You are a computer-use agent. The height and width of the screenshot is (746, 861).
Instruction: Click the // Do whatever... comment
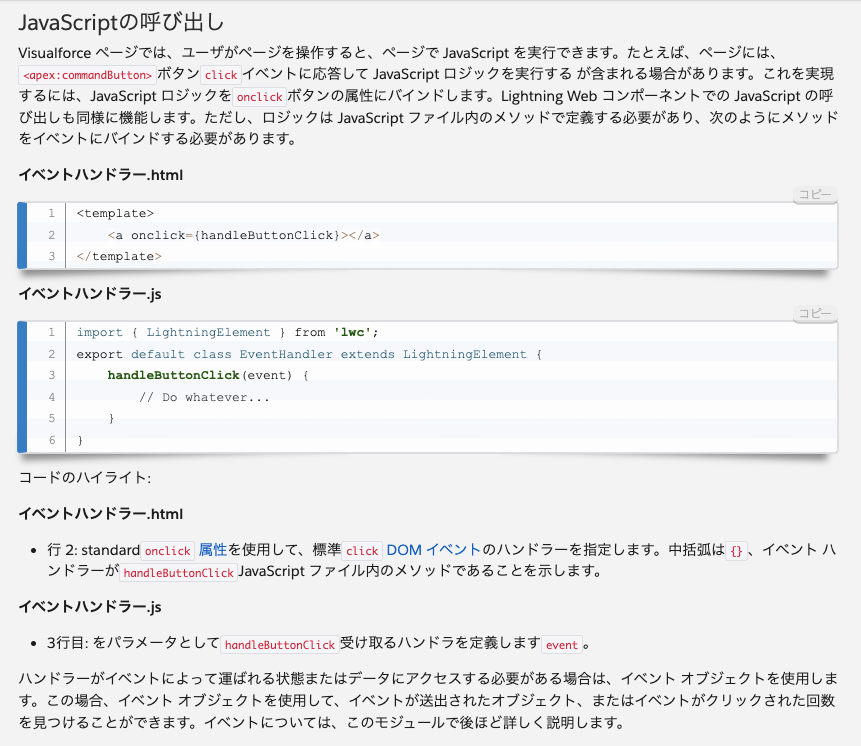pos(204,397)
